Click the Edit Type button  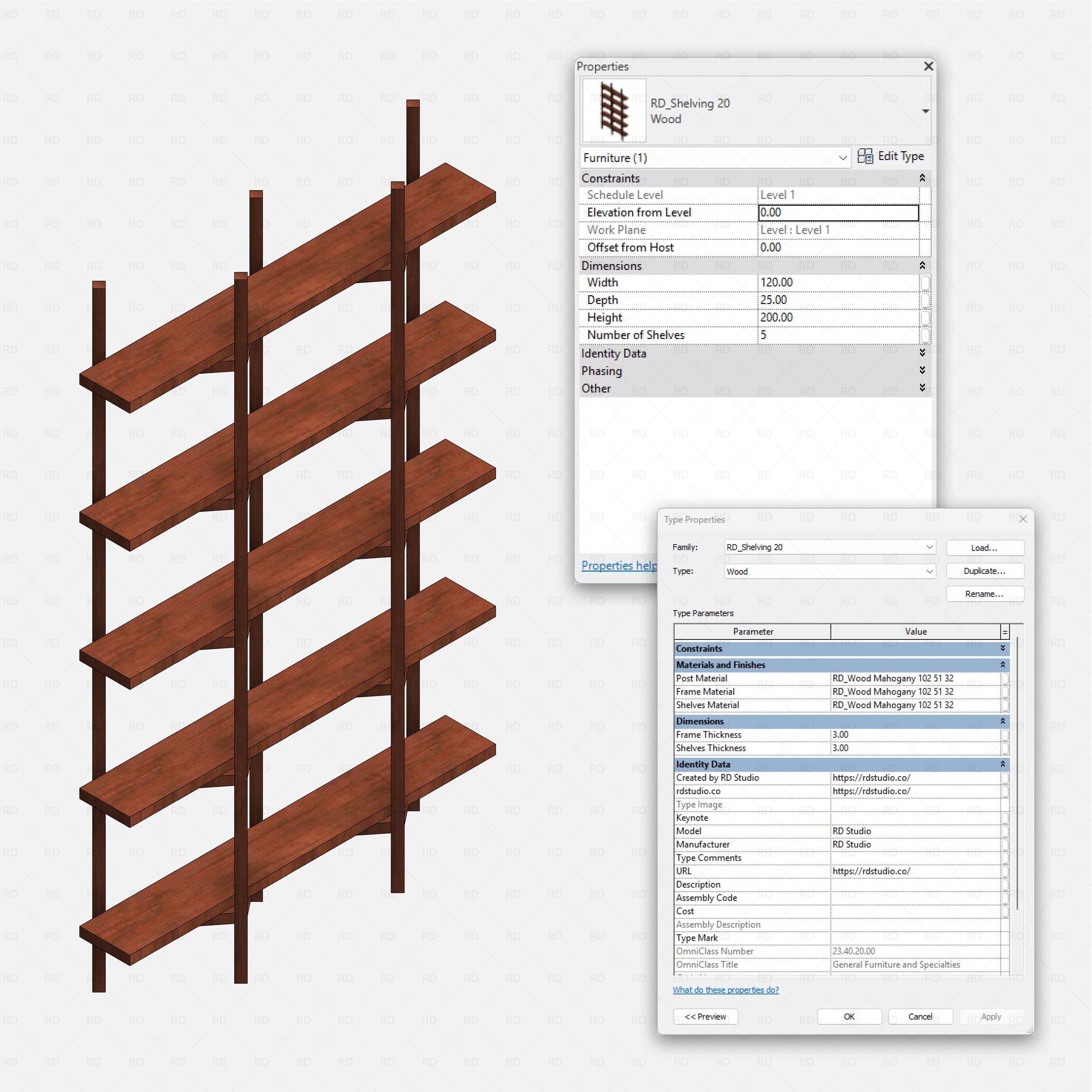click(x=891, y=157)
